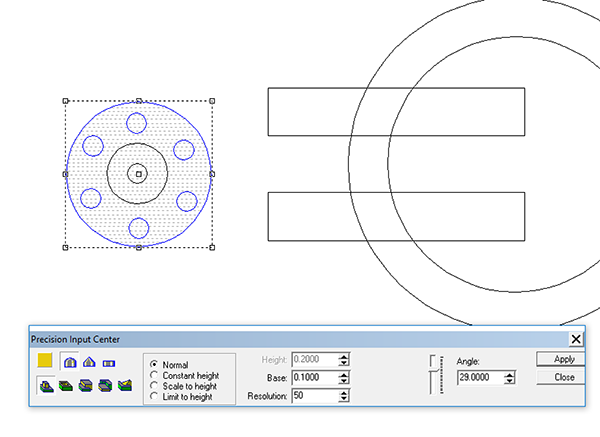Image resolution: width=600 pixels, height=437 pixels.
Task: Click the disabled Height value field
Action: (315, 359)
